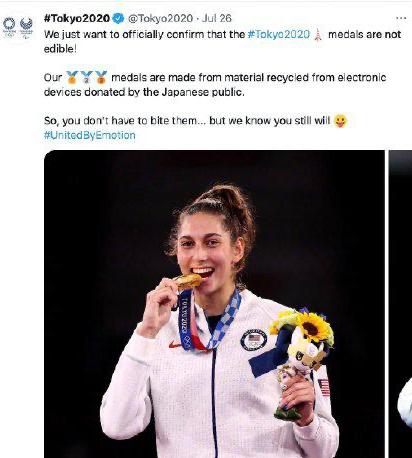Open the tweet's more options ellipsis
The height and width of the screenshot is (458, 412).
point(401,18)
